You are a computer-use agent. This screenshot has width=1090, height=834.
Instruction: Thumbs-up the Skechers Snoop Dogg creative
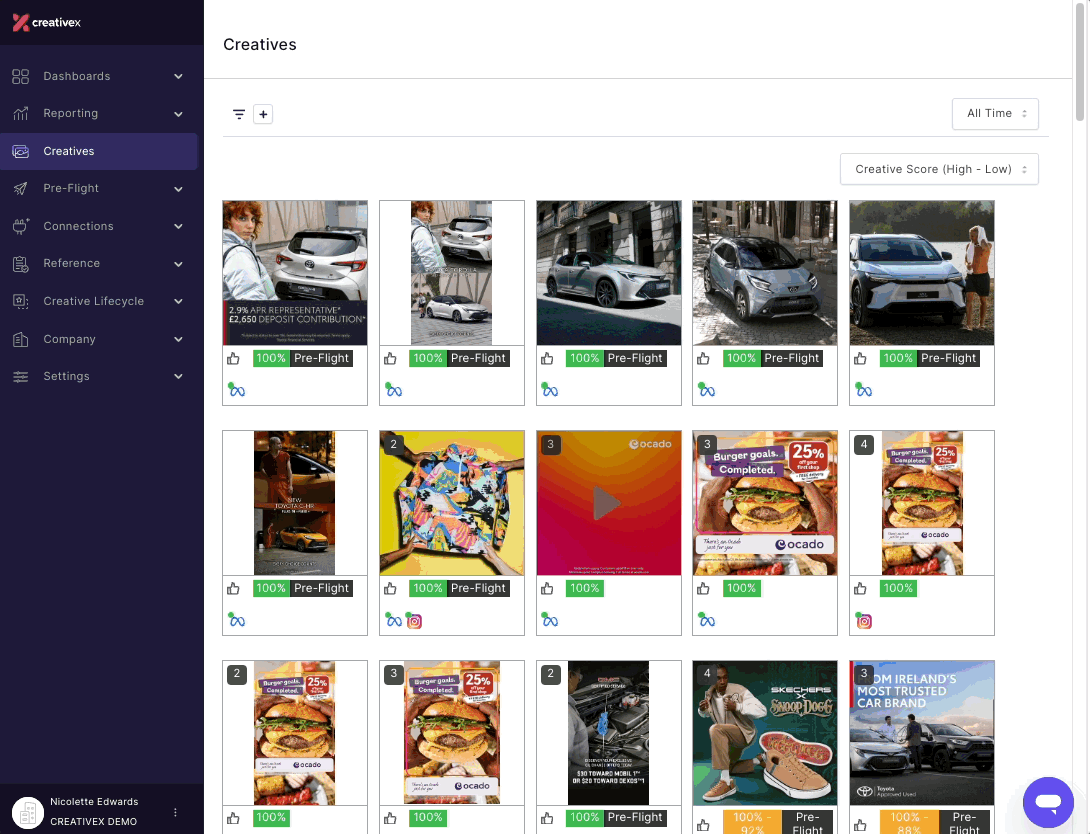[703, 825]
